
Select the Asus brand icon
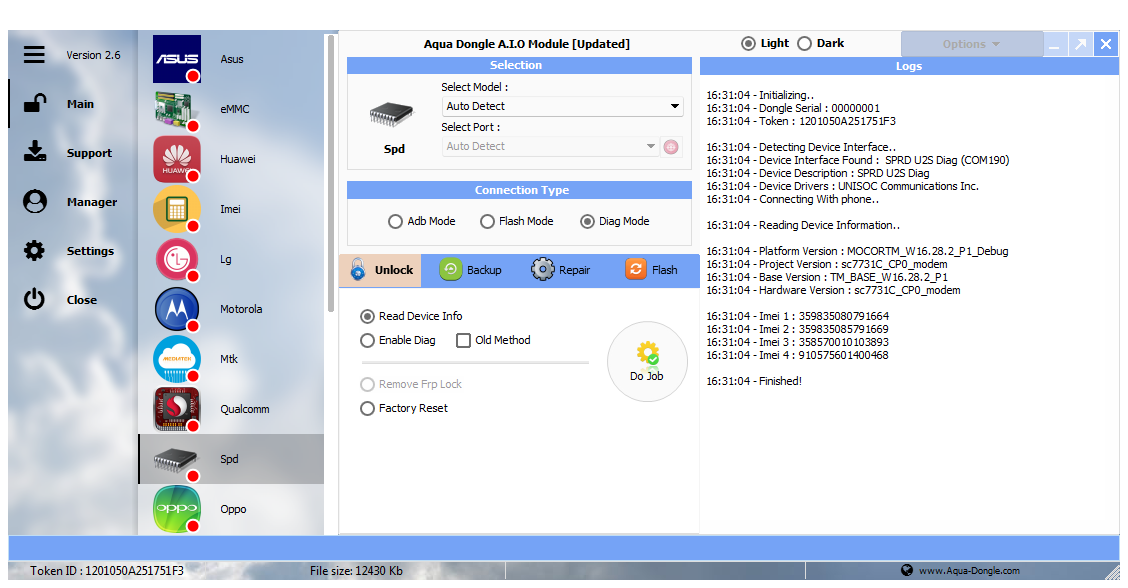click(x=177, y=59)
